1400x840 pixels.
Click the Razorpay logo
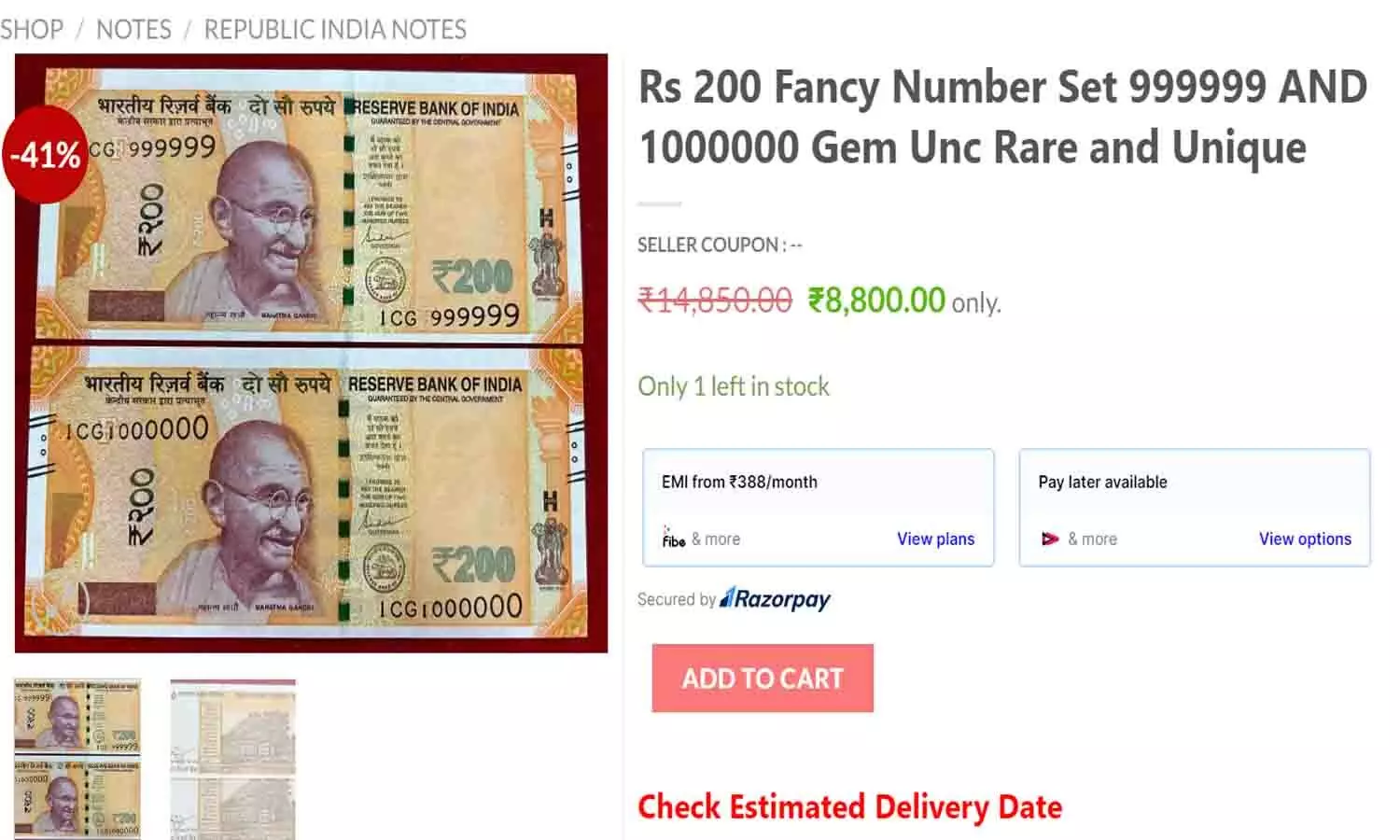tap(775, 599)
